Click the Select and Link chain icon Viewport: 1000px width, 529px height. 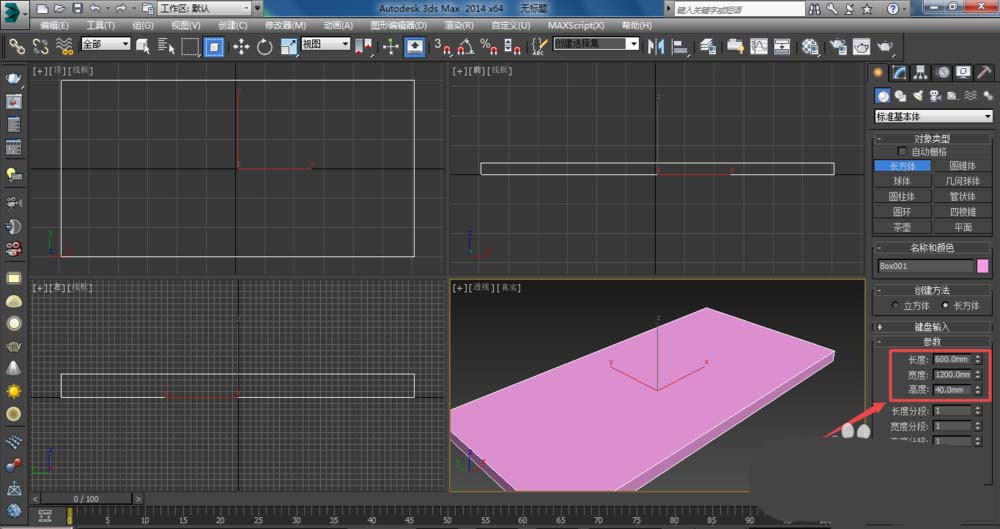tap(17, 46)
